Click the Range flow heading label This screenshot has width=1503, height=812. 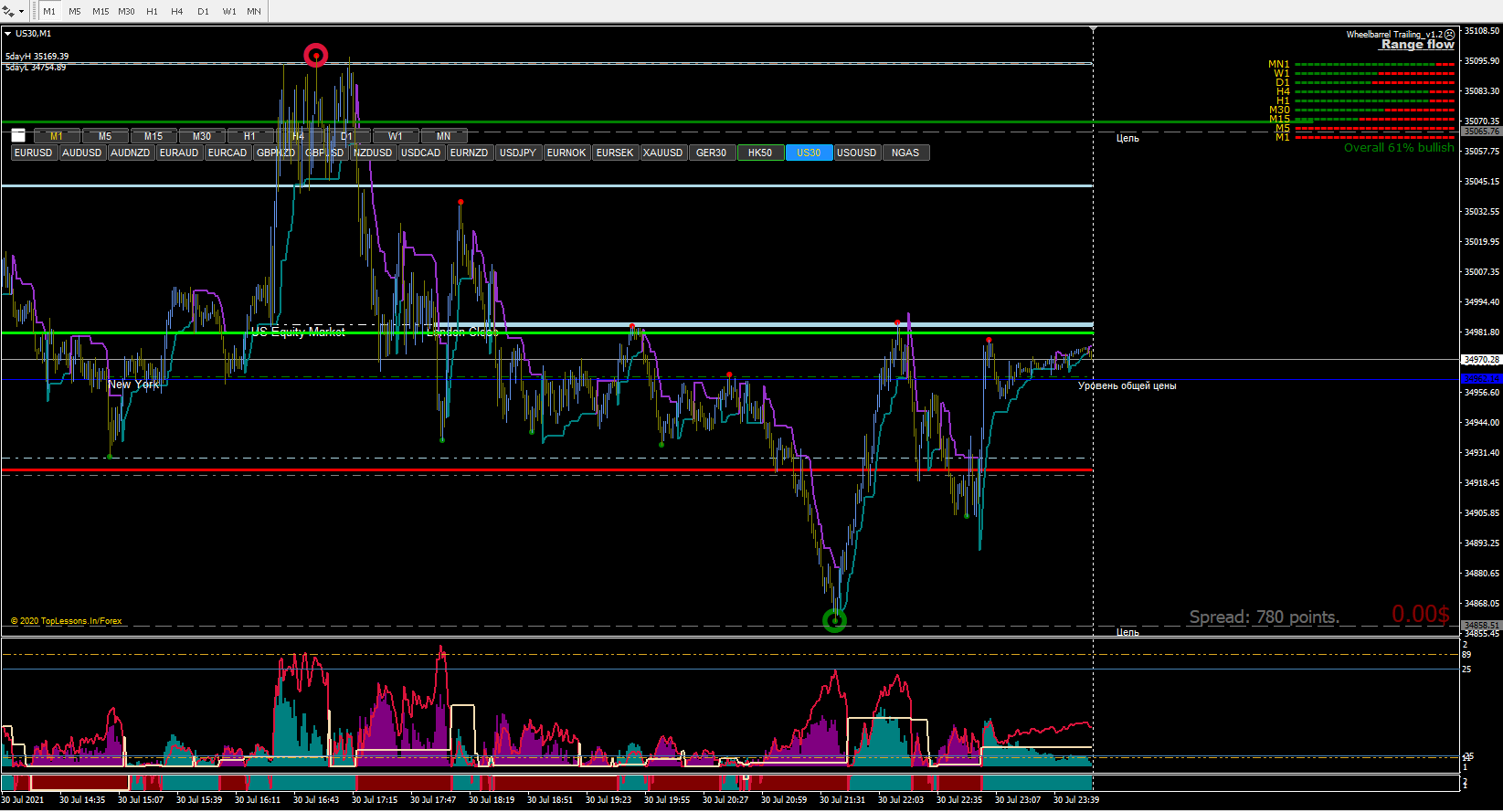click(x=1417, y=45)
